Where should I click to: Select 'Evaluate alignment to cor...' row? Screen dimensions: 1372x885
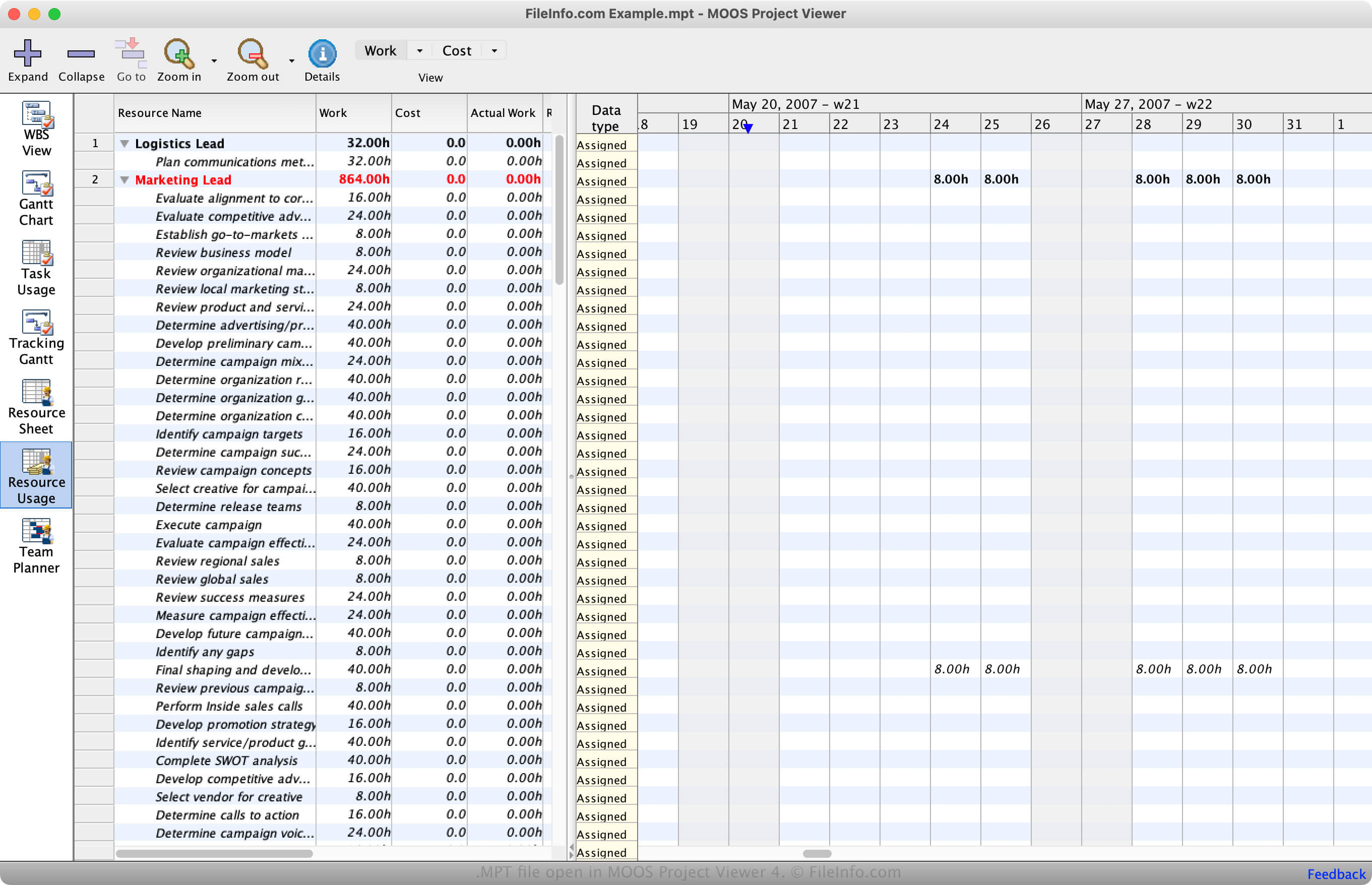234,198
